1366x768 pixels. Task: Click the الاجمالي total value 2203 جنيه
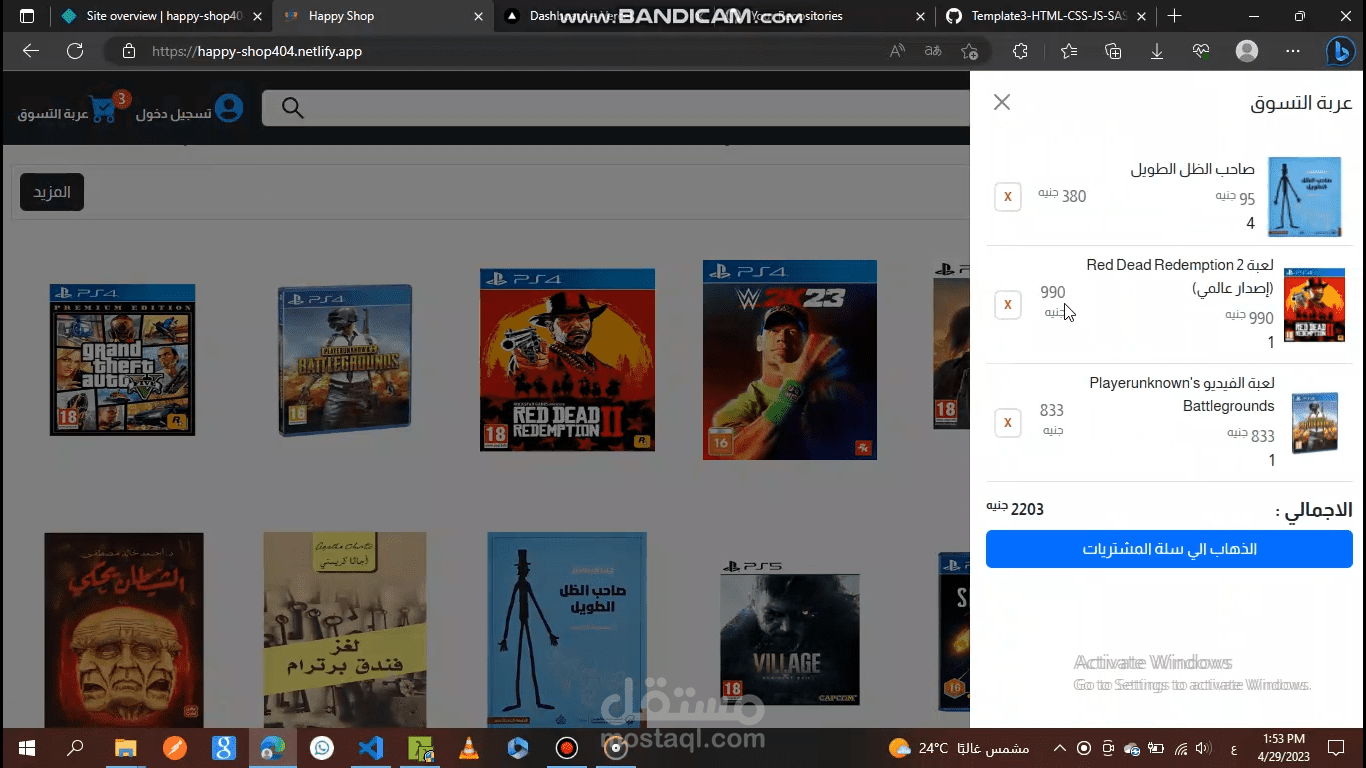click(1015, 509)
